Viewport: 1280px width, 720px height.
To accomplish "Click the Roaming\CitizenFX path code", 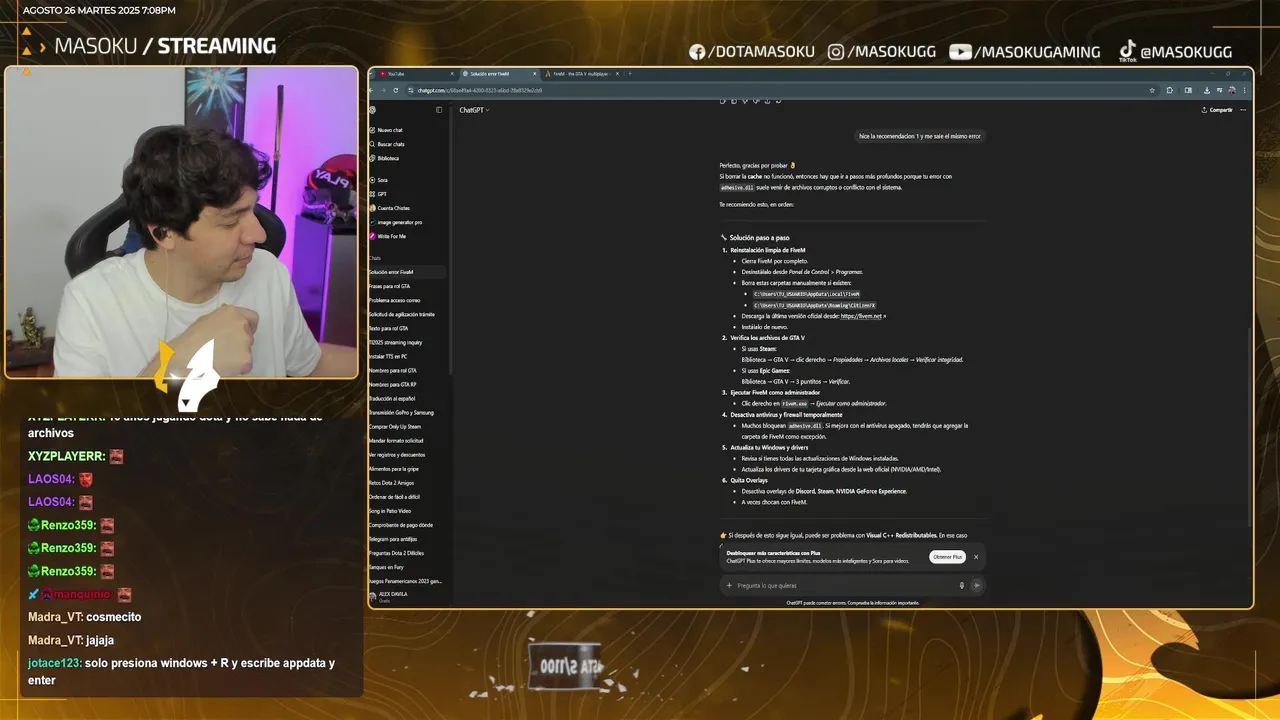I will pos(814,305).
